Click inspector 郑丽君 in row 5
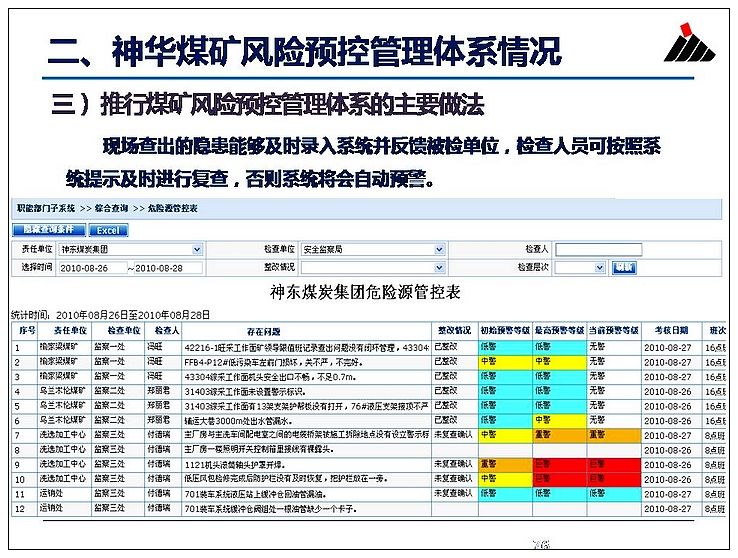 [159, 405]
